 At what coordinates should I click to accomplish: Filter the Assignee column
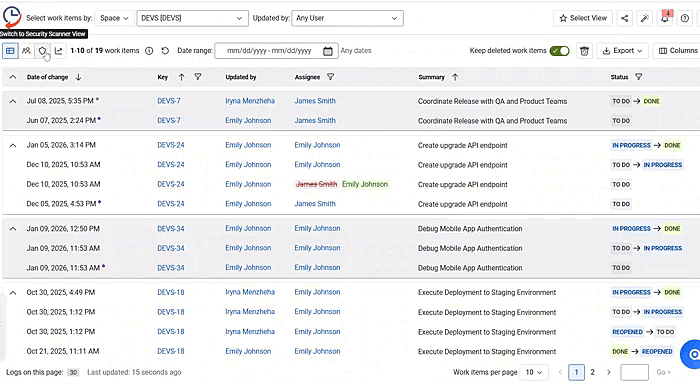coord(330,77)
